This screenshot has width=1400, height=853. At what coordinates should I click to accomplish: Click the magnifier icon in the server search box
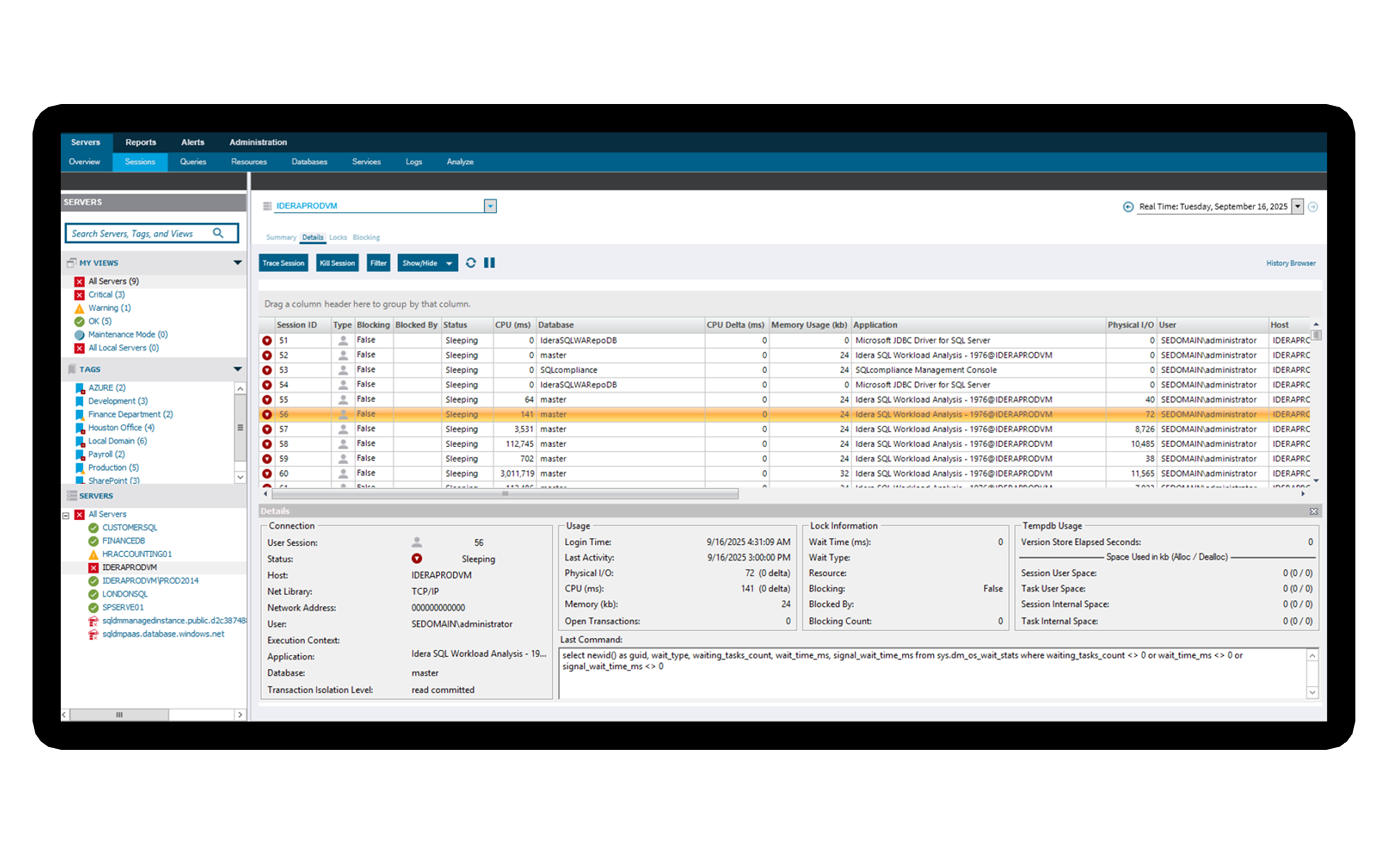218,233
